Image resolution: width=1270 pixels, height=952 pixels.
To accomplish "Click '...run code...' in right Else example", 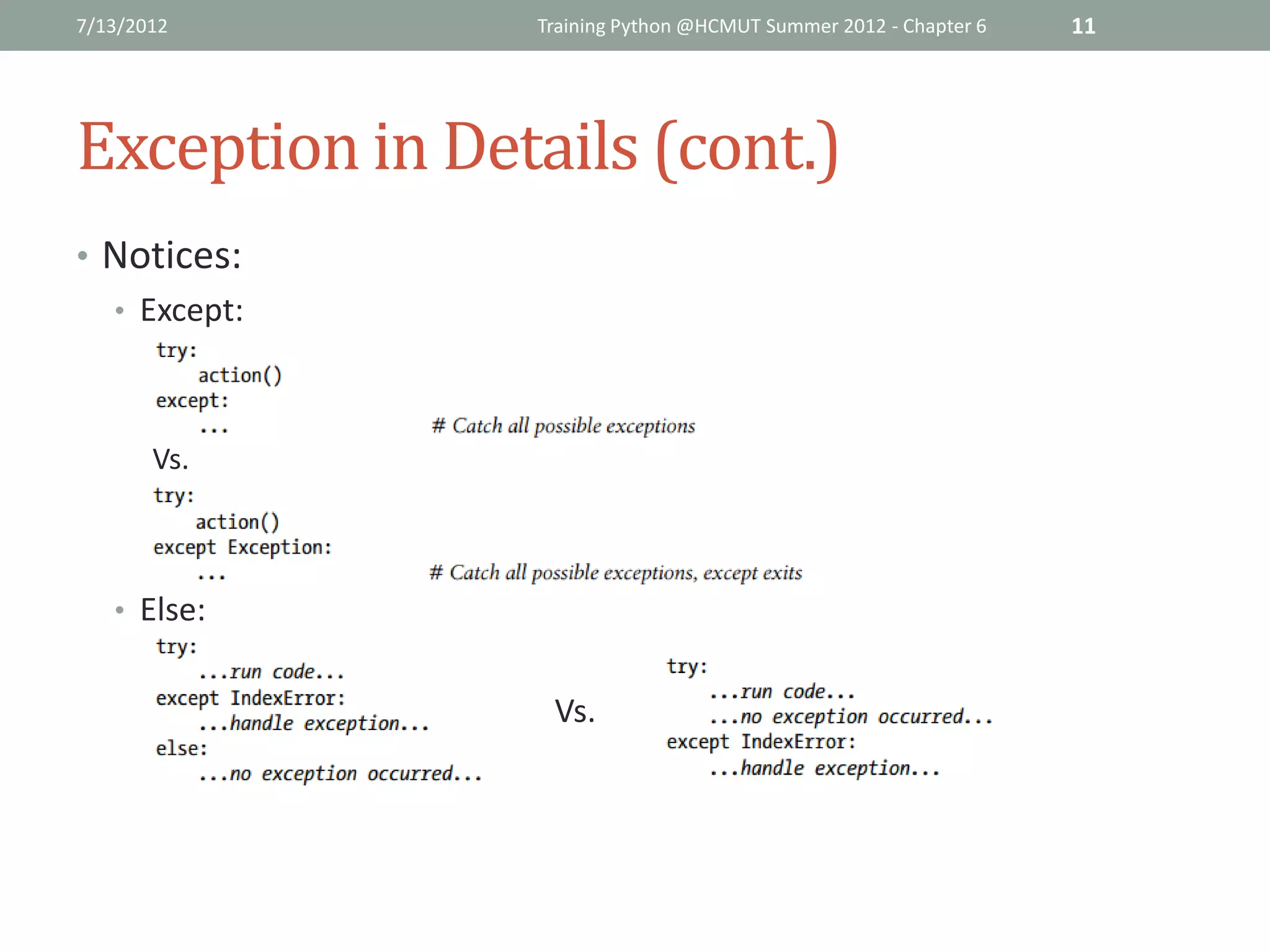I will 782,692.
